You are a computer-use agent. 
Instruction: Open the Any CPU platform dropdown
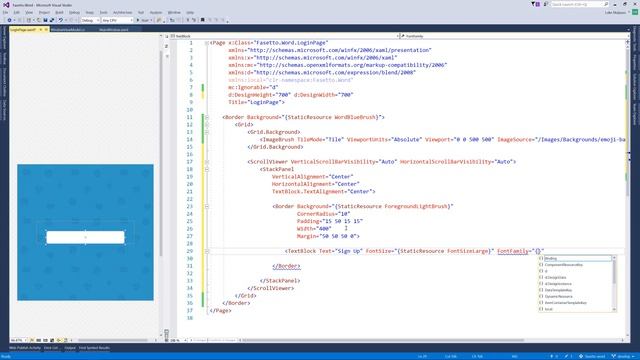tap(118, 20)
